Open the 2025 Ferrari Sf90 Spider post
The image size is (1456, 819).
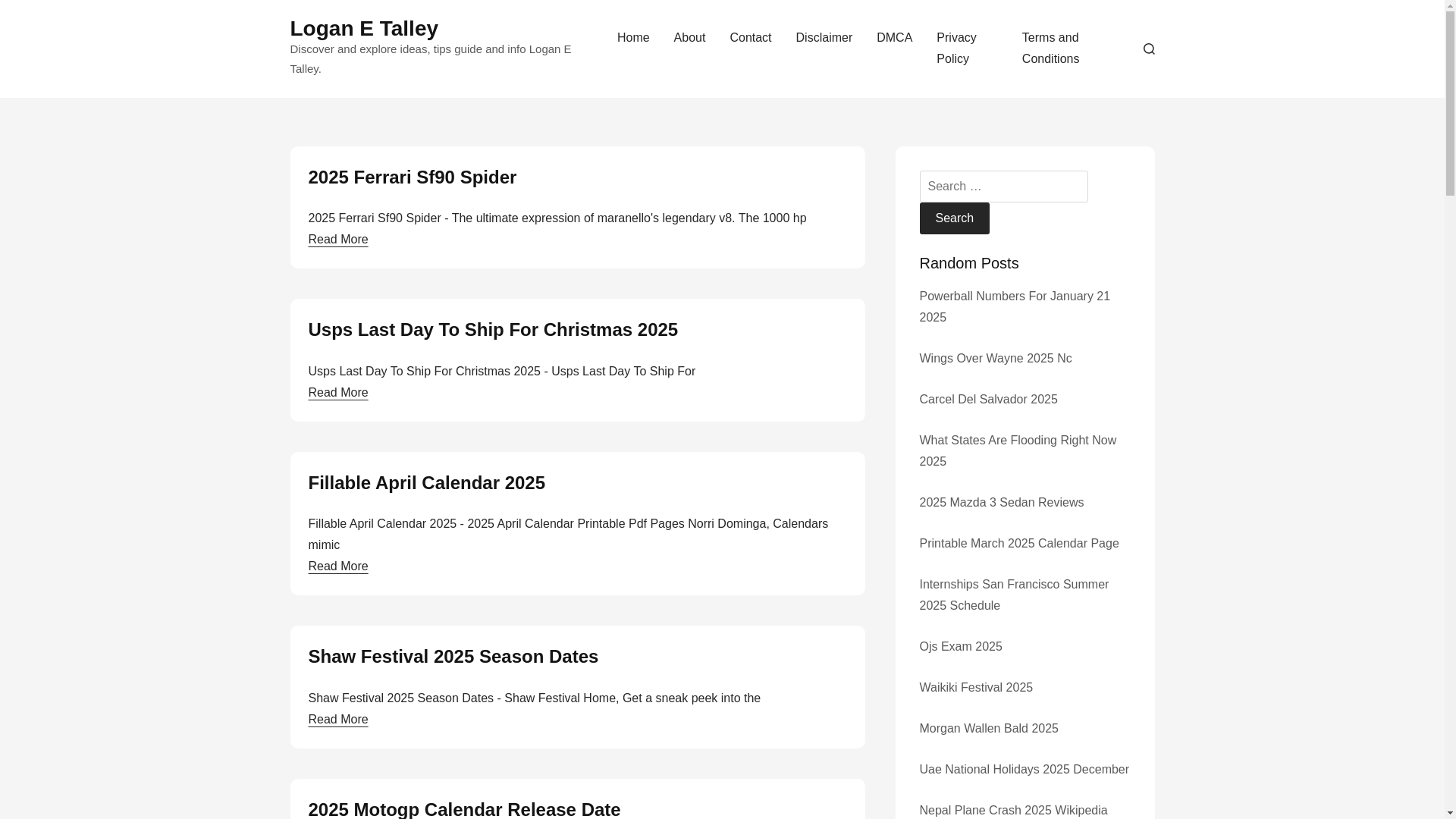pos(412,177)
